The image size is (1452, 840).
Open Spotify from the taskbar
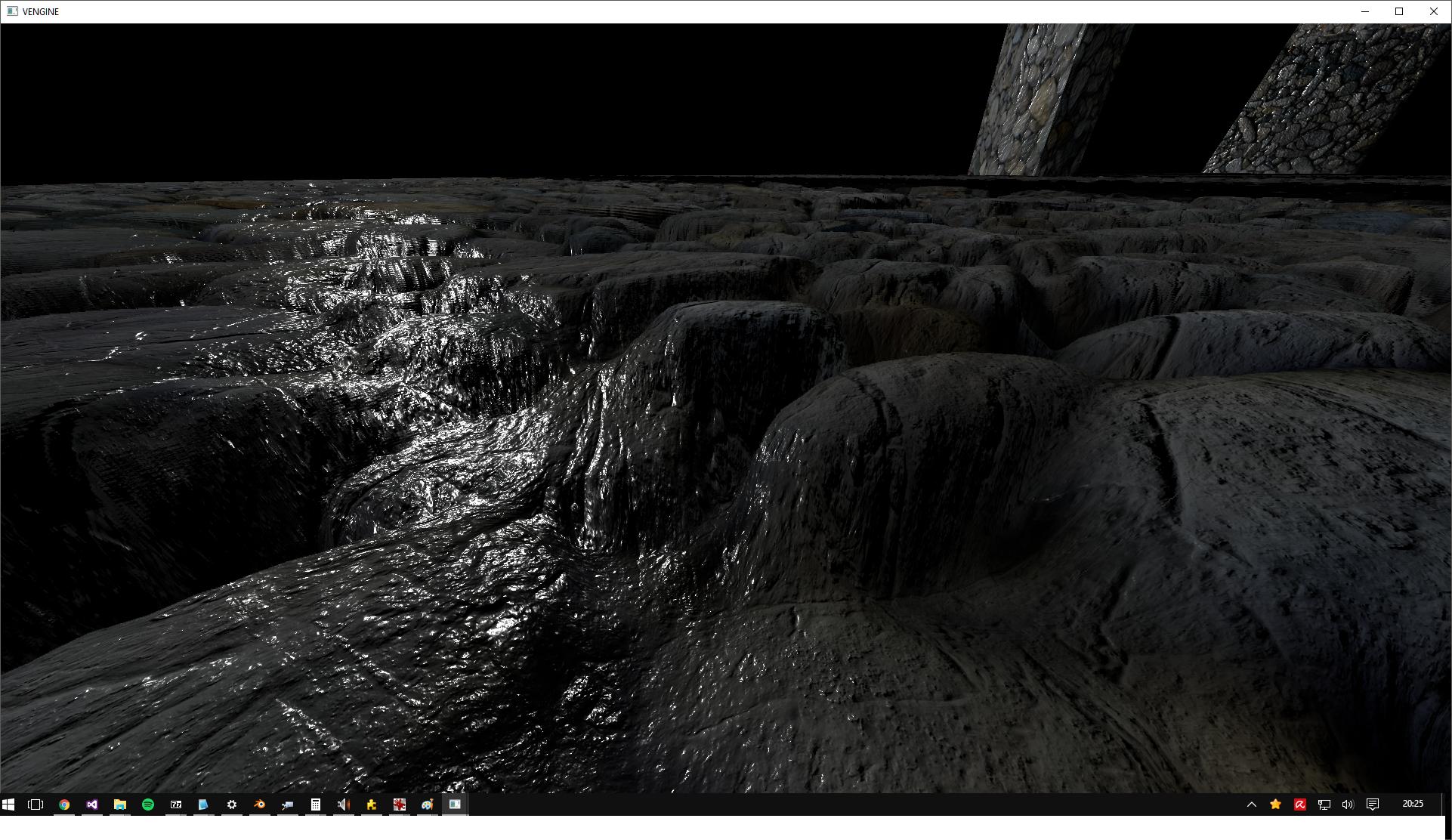point(148,804)
